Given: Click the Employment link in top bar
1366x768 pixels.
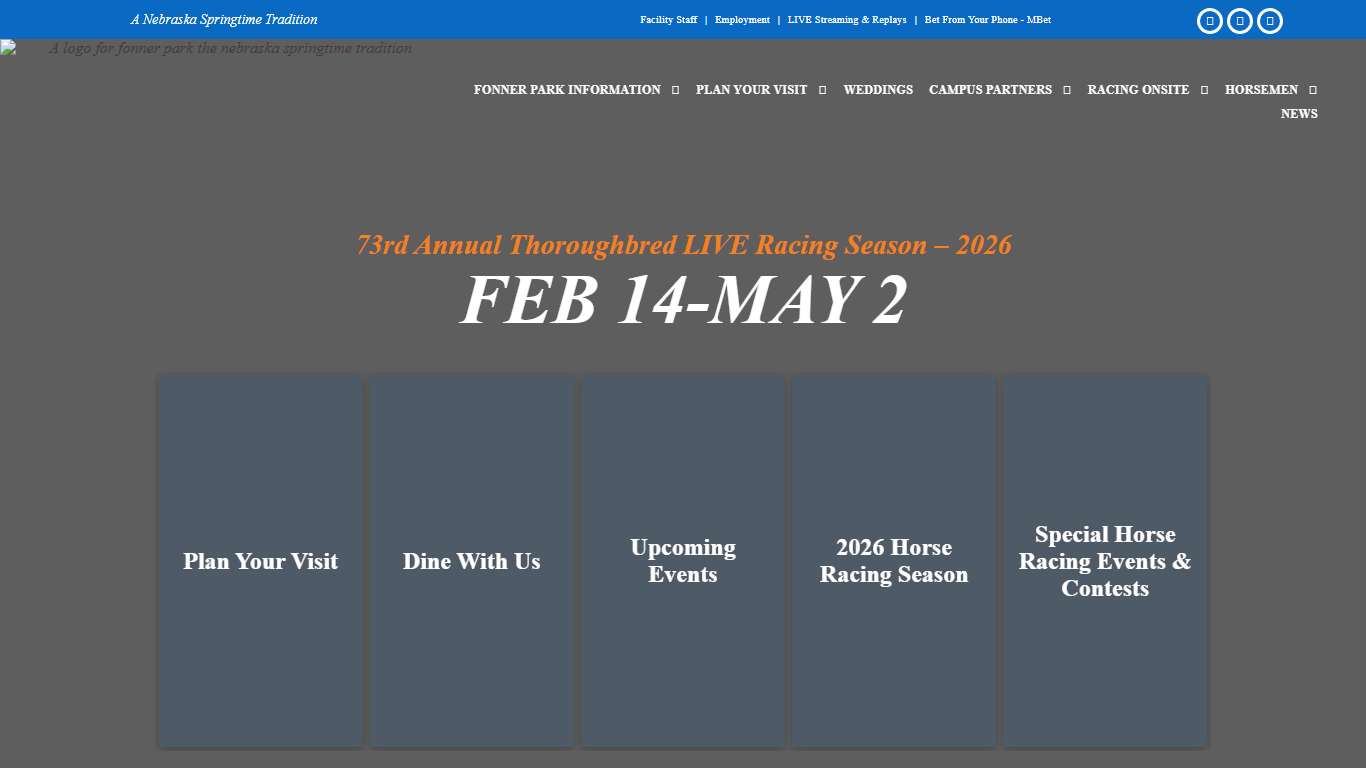Looking at the screenshot, I should (742, 20).
